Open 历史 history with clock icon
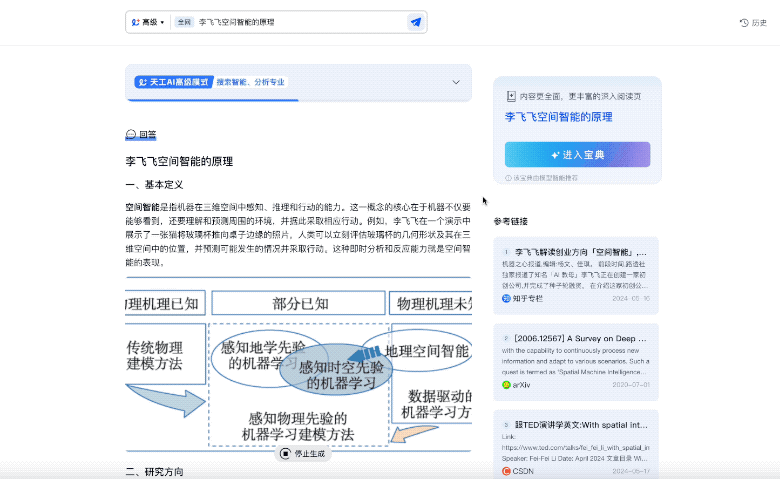 click(753, 23)
